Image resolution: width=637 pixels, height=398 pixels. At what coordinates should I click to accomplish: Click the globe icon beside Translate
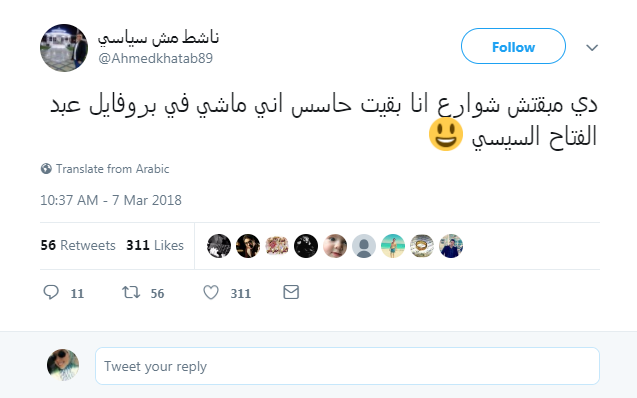46,169
